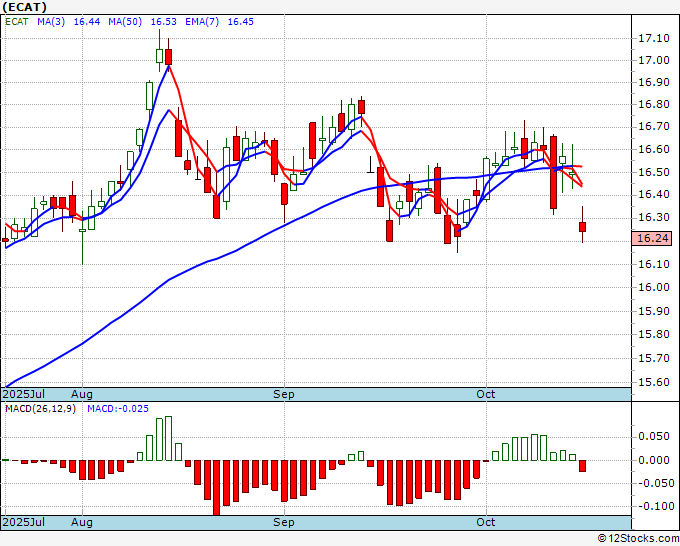
Task: Click the 16.40 price axis label
Action: (654, 194)
